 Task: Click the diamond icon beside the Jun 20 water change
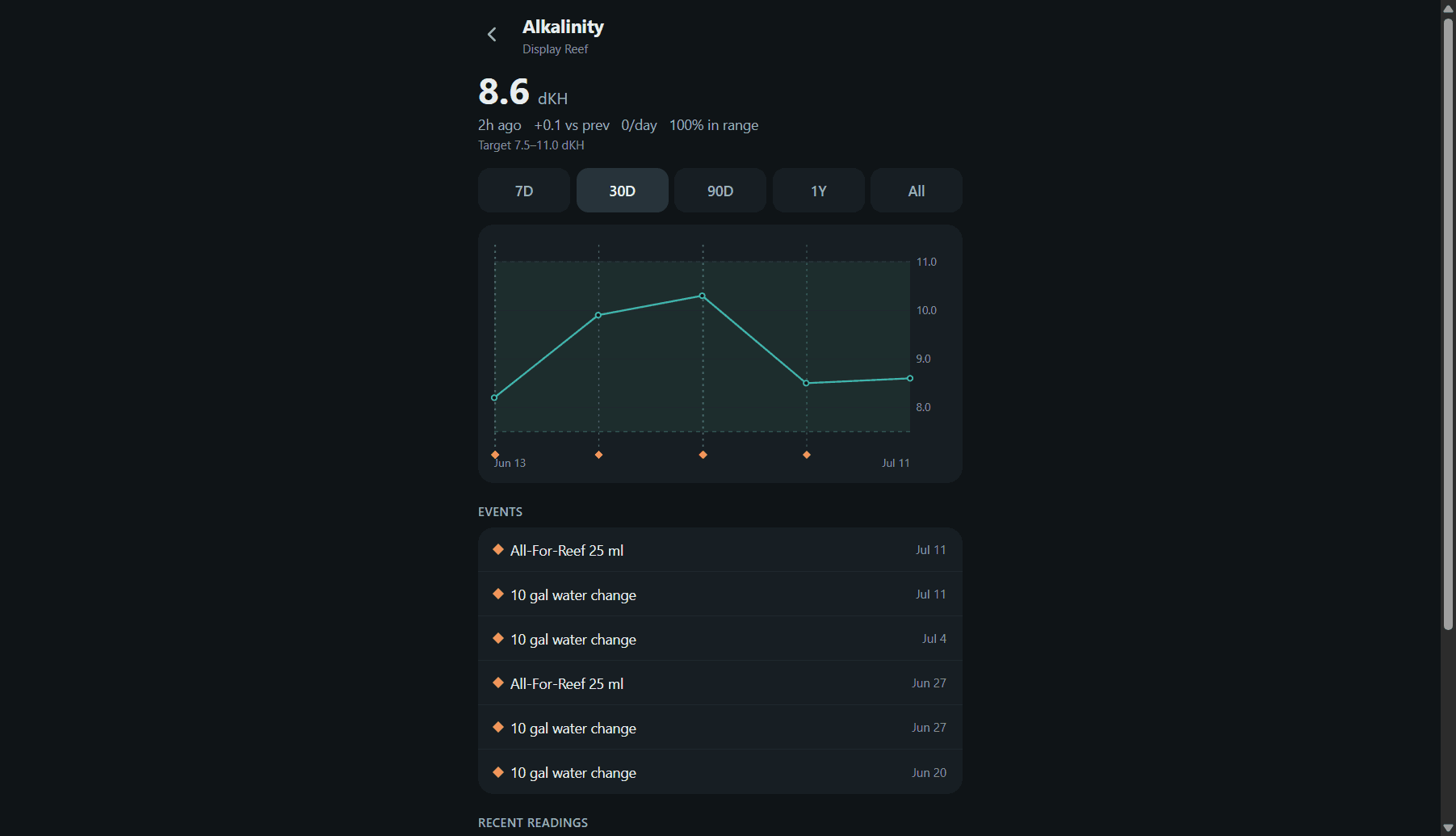pyautogui.click(x=498, y=771)
